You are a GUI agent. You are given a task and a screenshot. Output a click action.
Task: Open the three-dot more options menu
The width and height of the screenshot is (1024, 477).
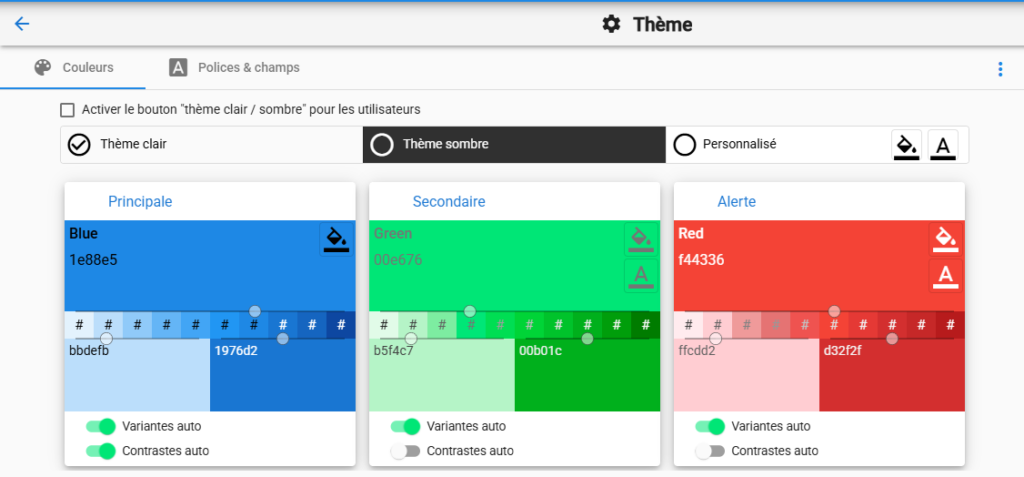click(999, 69)
